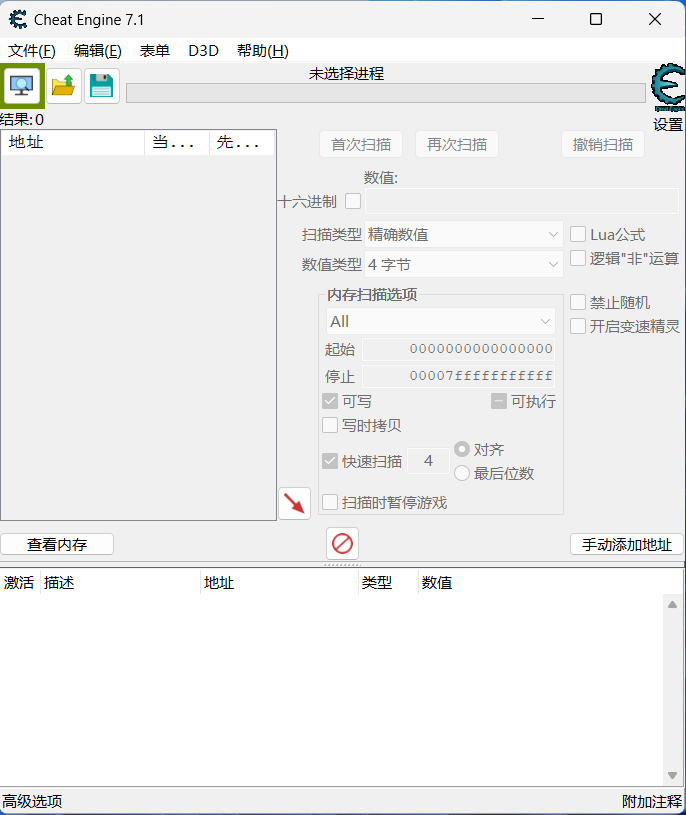Enable the 逻辑"非"运算 checkbox
The height and width of the screenshot is (815, 686).
(578, 258)
